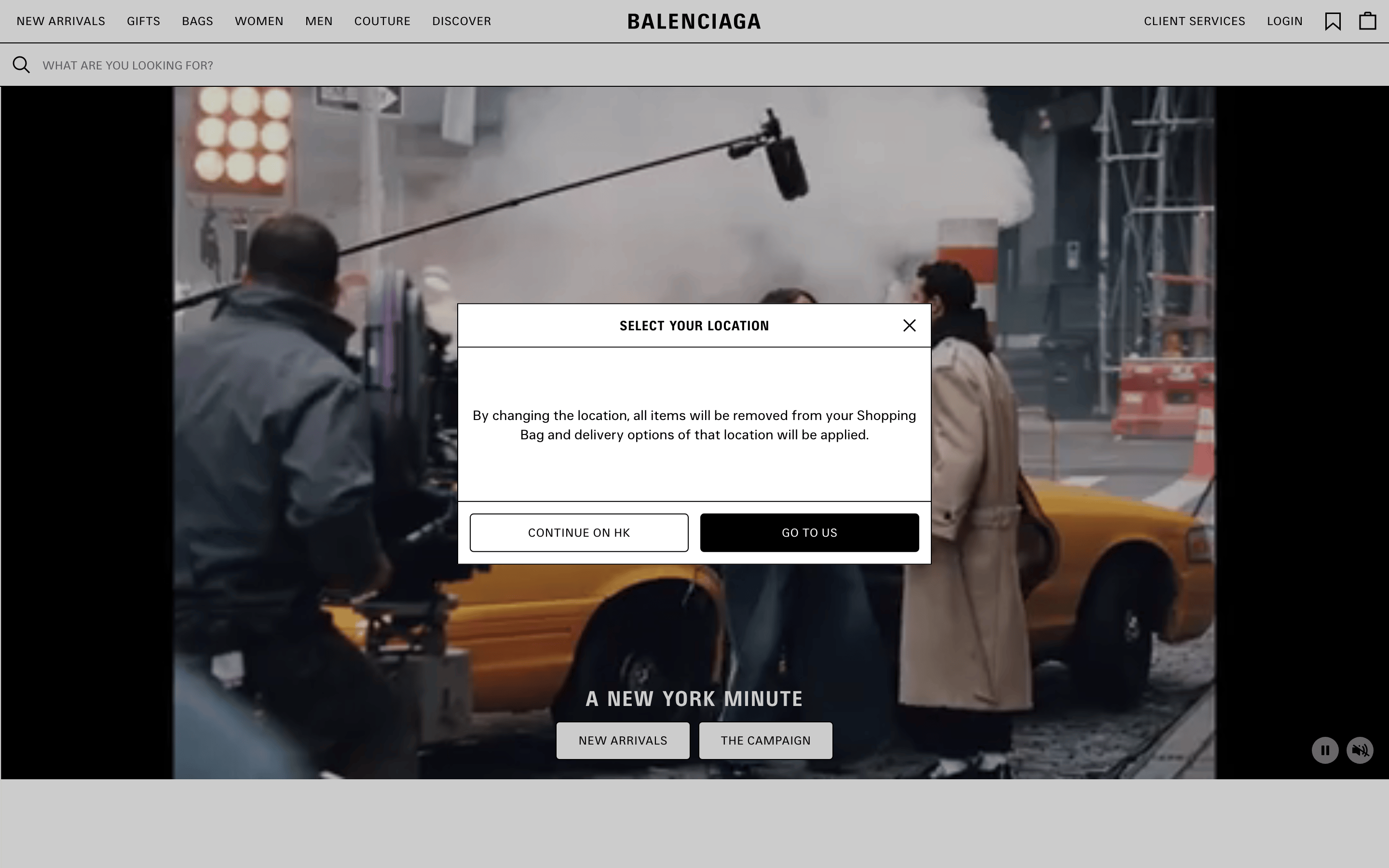Image resolution: width=1389 pixels, height=868 pixels.
Task: Focus the 'What are you looking for?' search field
Action: [x=694, y=65]
